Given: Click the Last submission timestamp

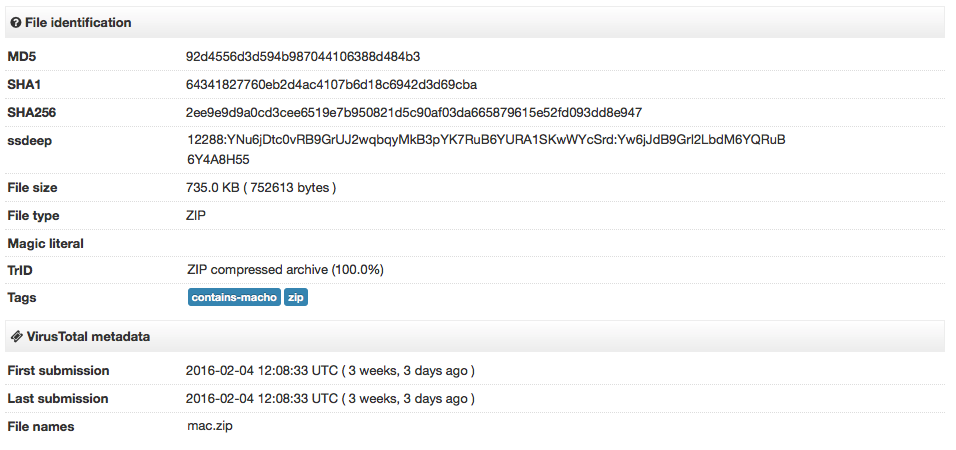Looking at the screenshot, I should 330,399.
